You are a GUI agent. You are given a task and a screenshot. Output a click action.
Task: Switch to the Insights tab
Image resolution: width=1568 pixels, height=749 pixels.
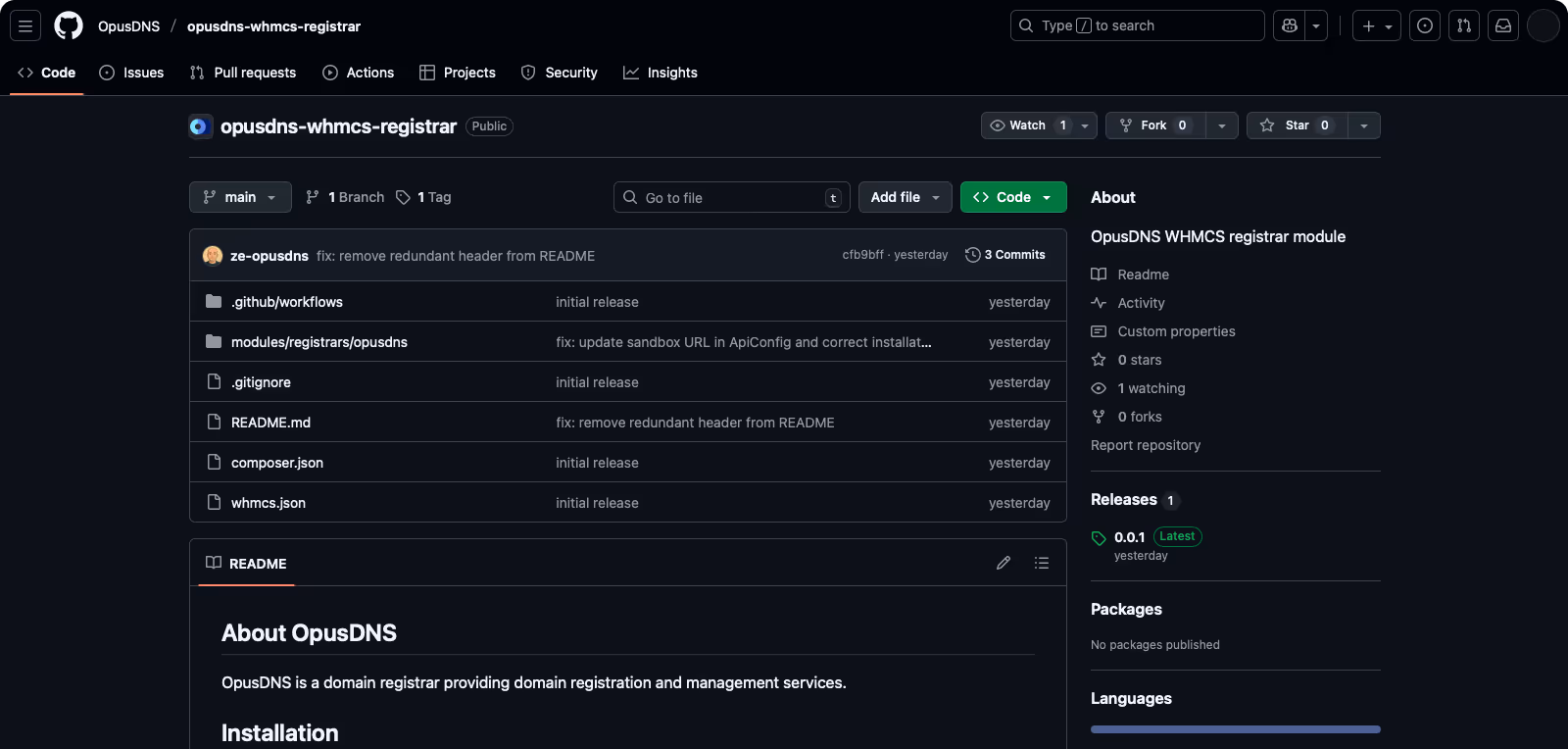[661, 73]
